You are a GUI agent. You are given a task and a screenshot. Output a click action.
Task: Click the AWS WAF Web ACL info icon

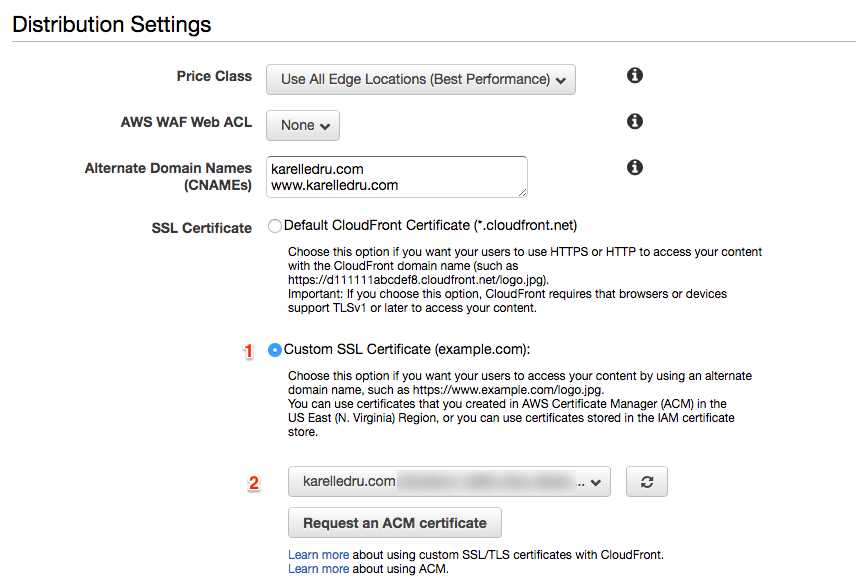(634, 121)
